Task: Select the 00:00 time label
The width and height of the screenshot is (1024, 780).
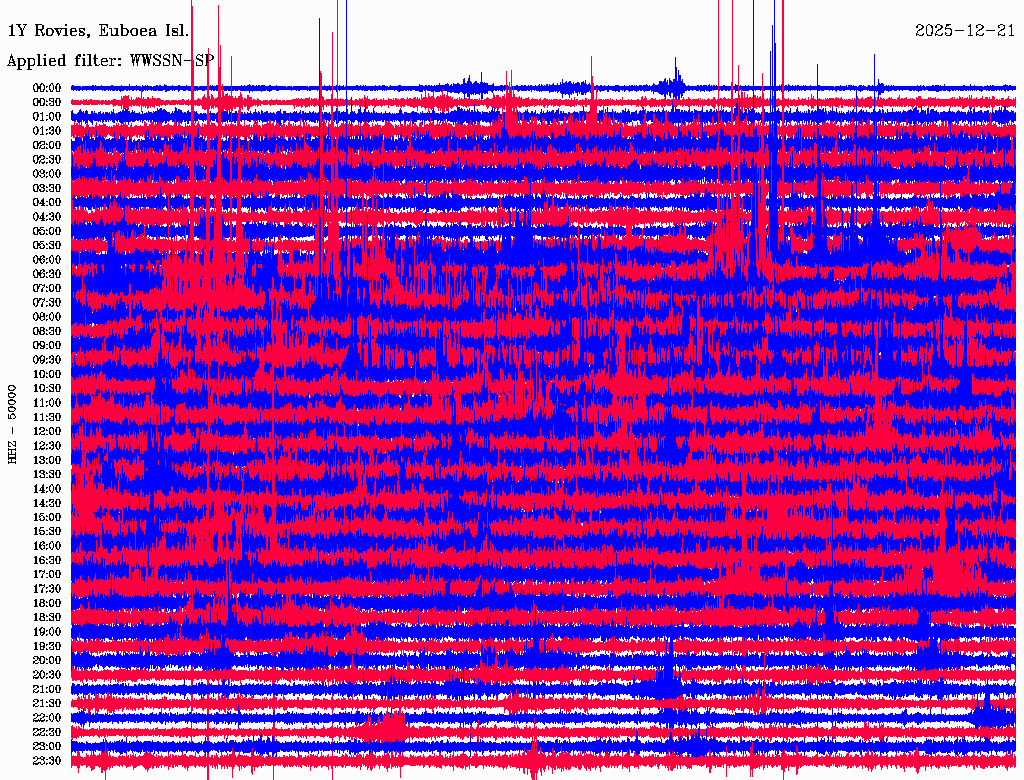Action: pos(47,88)
